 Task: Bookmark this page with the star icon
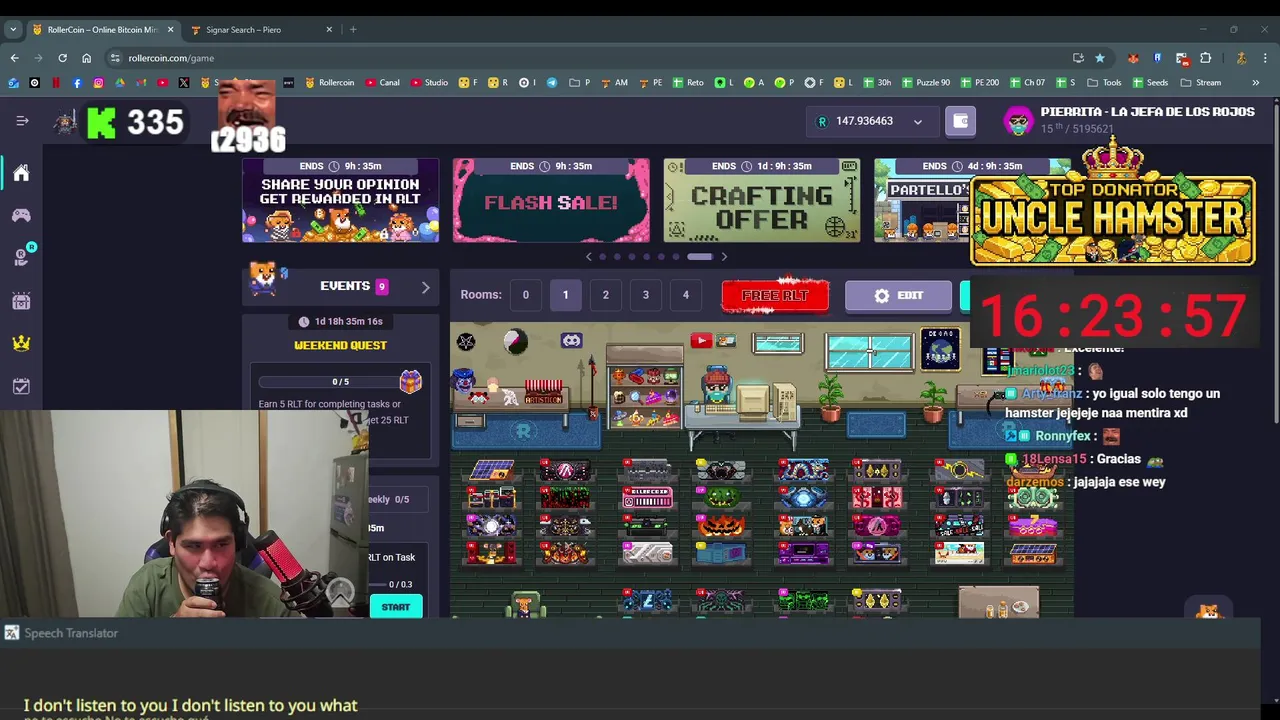(1100, 58)
